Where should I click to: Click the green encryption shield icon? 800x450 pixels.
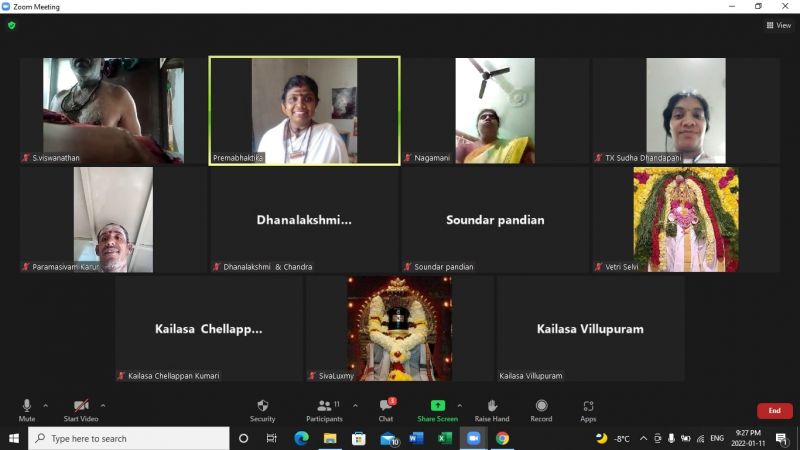pyautogui.click(x=12, y=25)
